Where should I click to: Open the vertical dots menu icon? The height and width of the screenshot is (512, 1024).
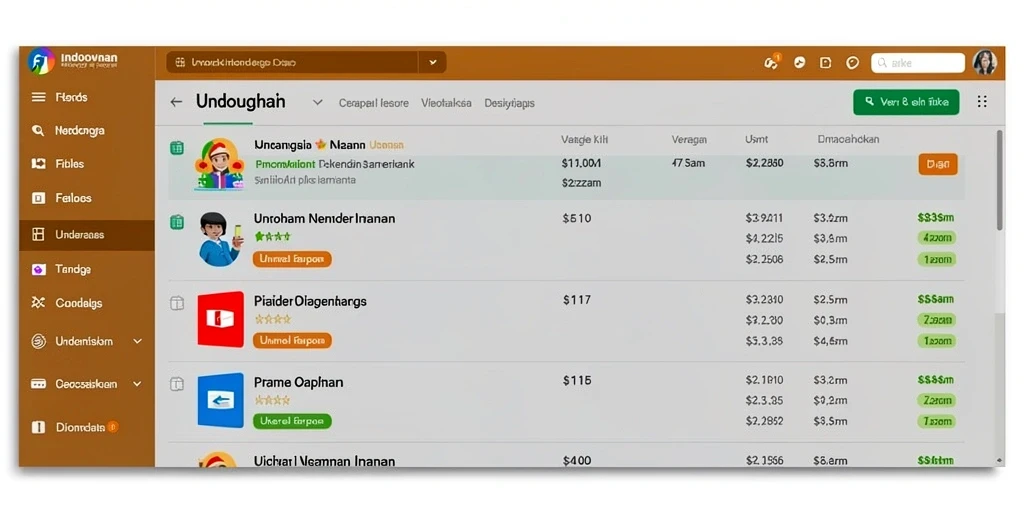point(982,101)
